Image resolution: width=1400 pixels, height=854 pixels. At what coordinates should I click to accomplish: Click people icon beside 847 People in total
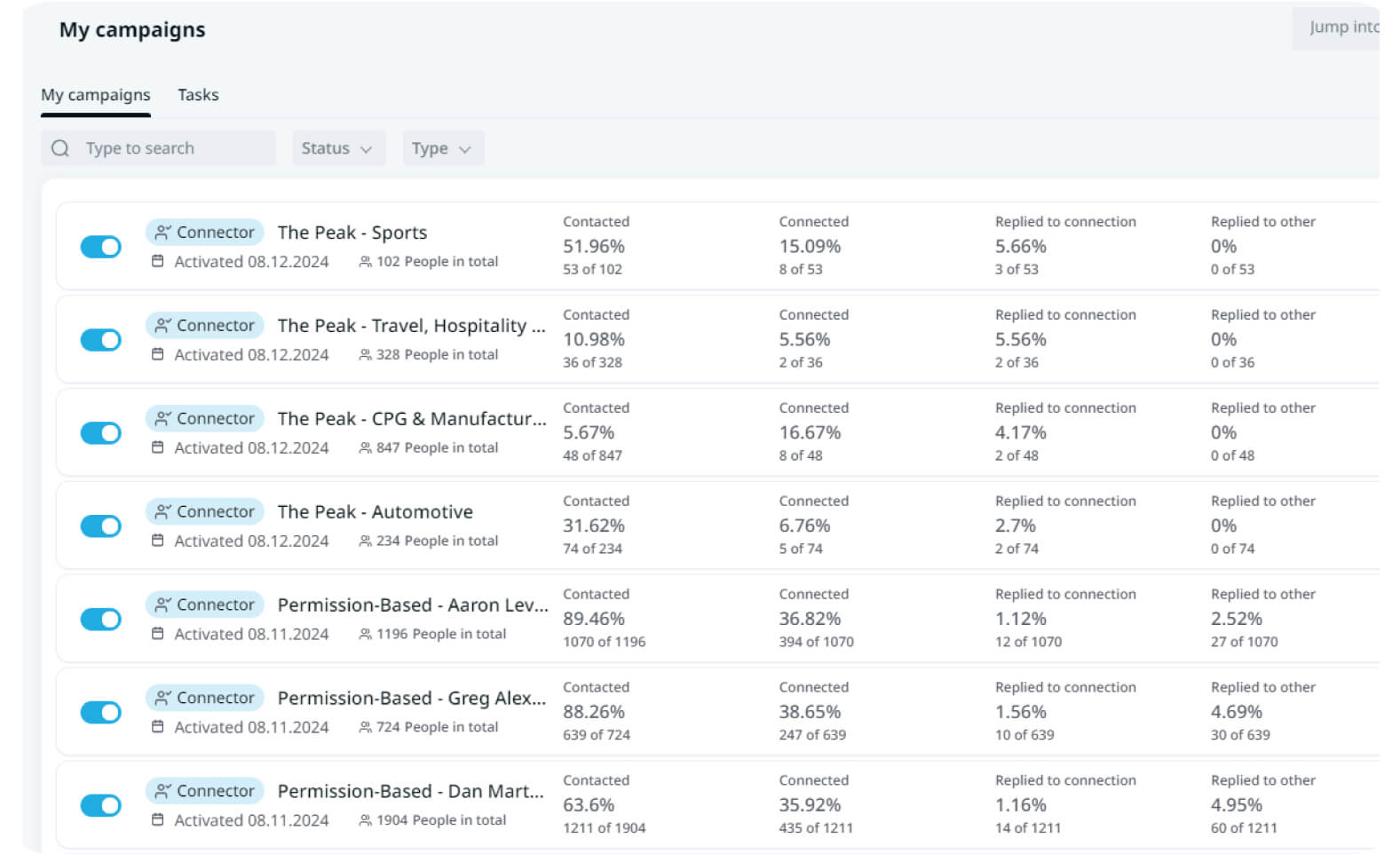coord(365,448)
